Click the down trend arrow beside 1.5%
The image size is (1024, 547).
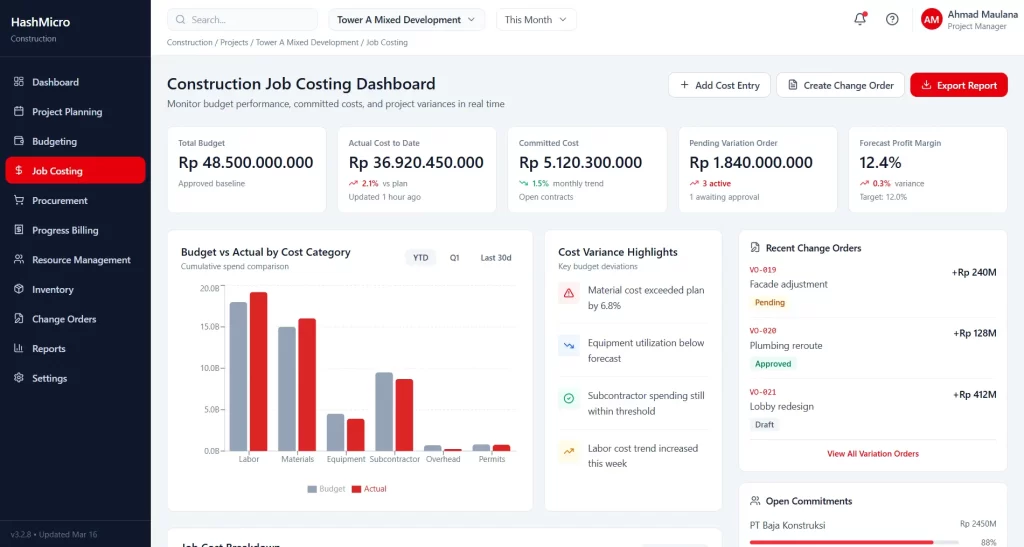(x=524, y=183)
